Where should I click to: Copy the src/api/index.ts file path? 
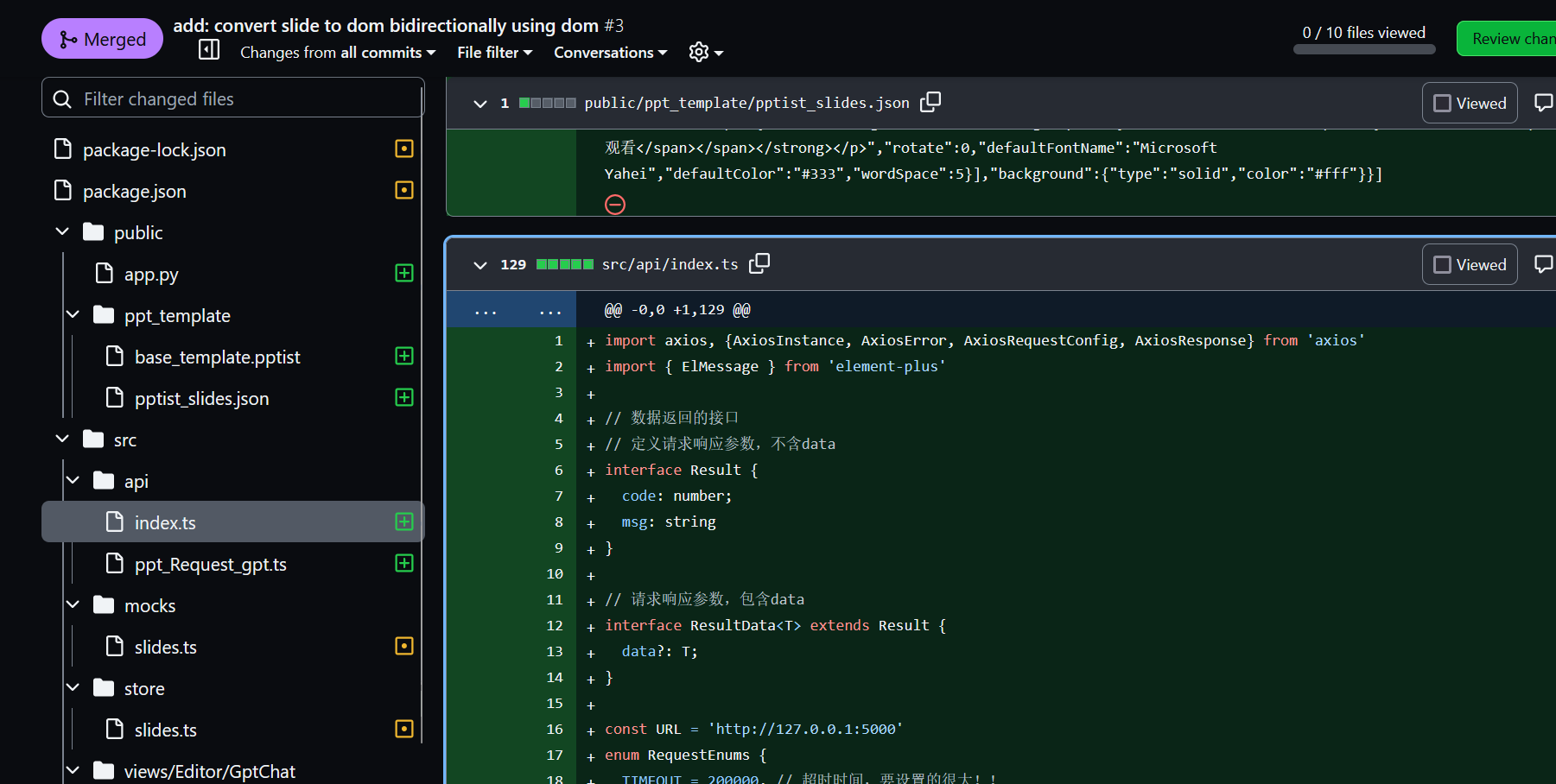pos(759,263)
